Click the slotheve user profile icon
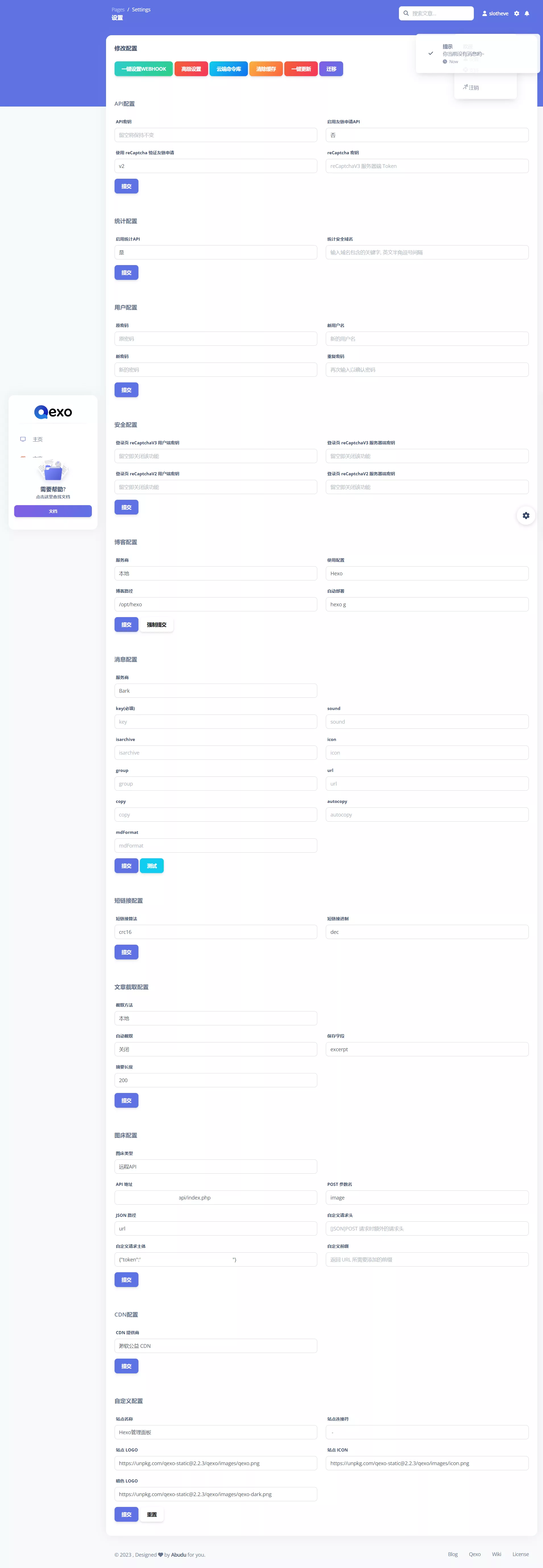This screenshot has height=1568, width=543. click(484, 13)
